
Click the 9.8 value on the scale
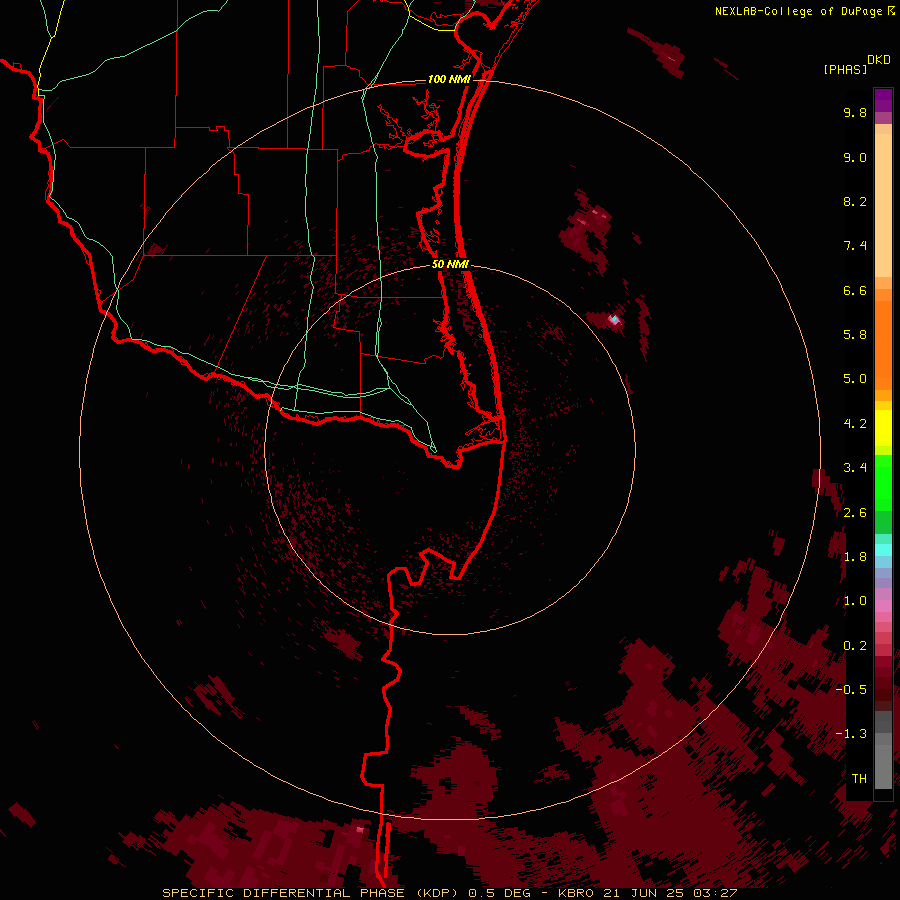(855, 112)
